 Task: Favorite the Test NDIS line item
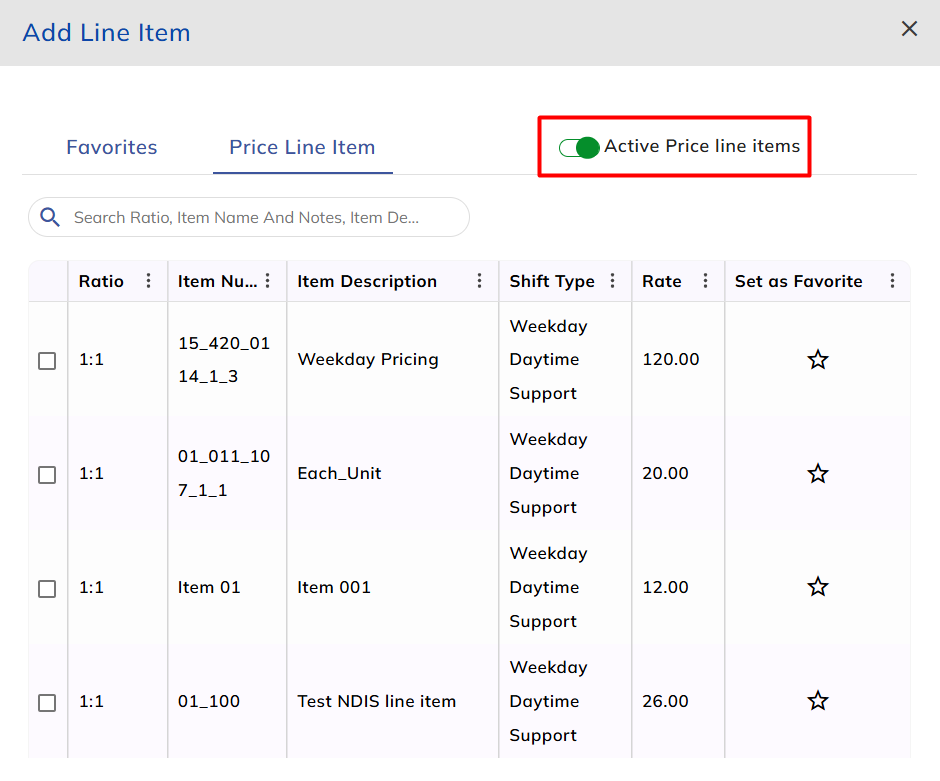coord(817,701)
